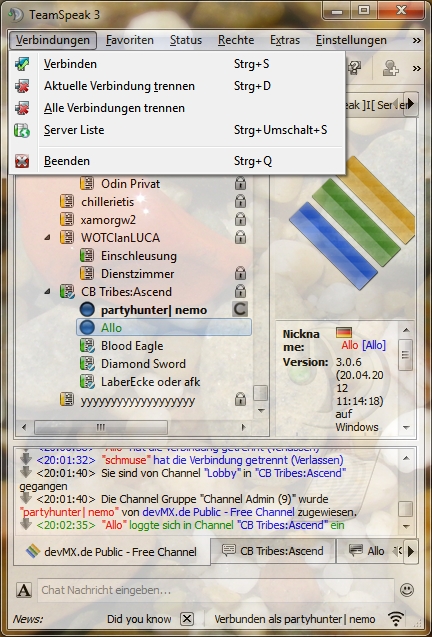Select the WOTClanLUCA channel
This screenshot has height=637, width=432.
coord(120,238)
